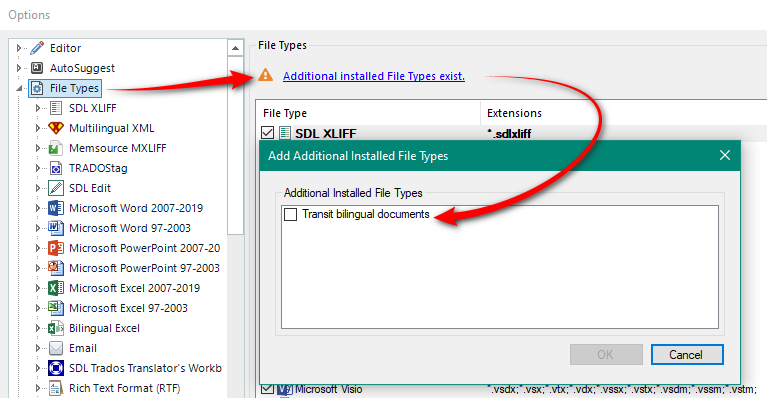Click the Rich Text Format icon
767x398 pixels.
pos(56,388)
